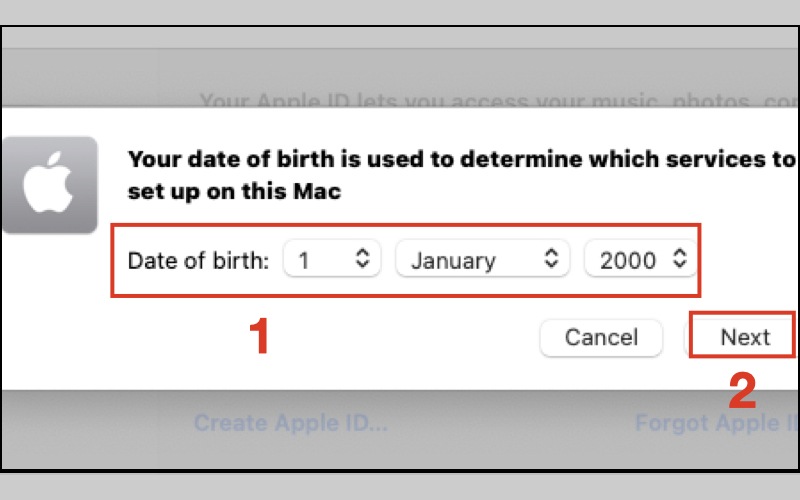Click the day value 1 in field

[304, 260]
